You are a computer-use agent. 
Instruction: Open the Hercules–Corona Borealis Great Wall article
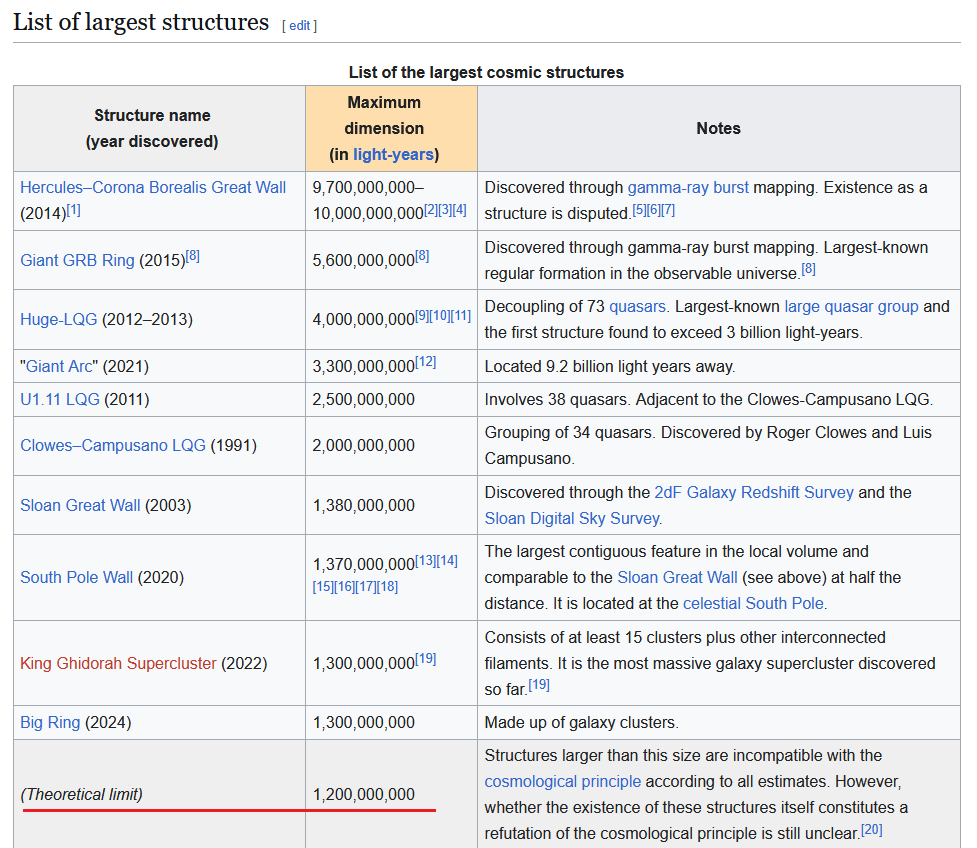153,187
